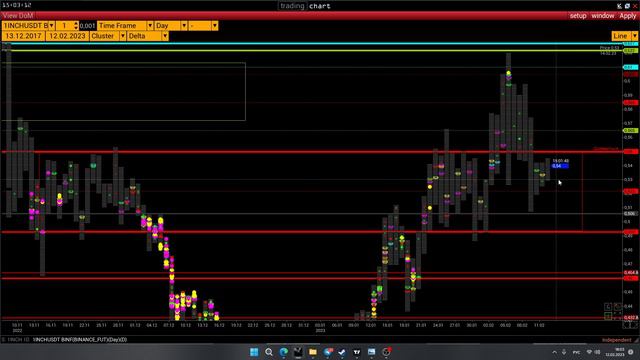640x360 pixels.
Task: Click the blue current price label 0.54
Action: tap(560, 166)
